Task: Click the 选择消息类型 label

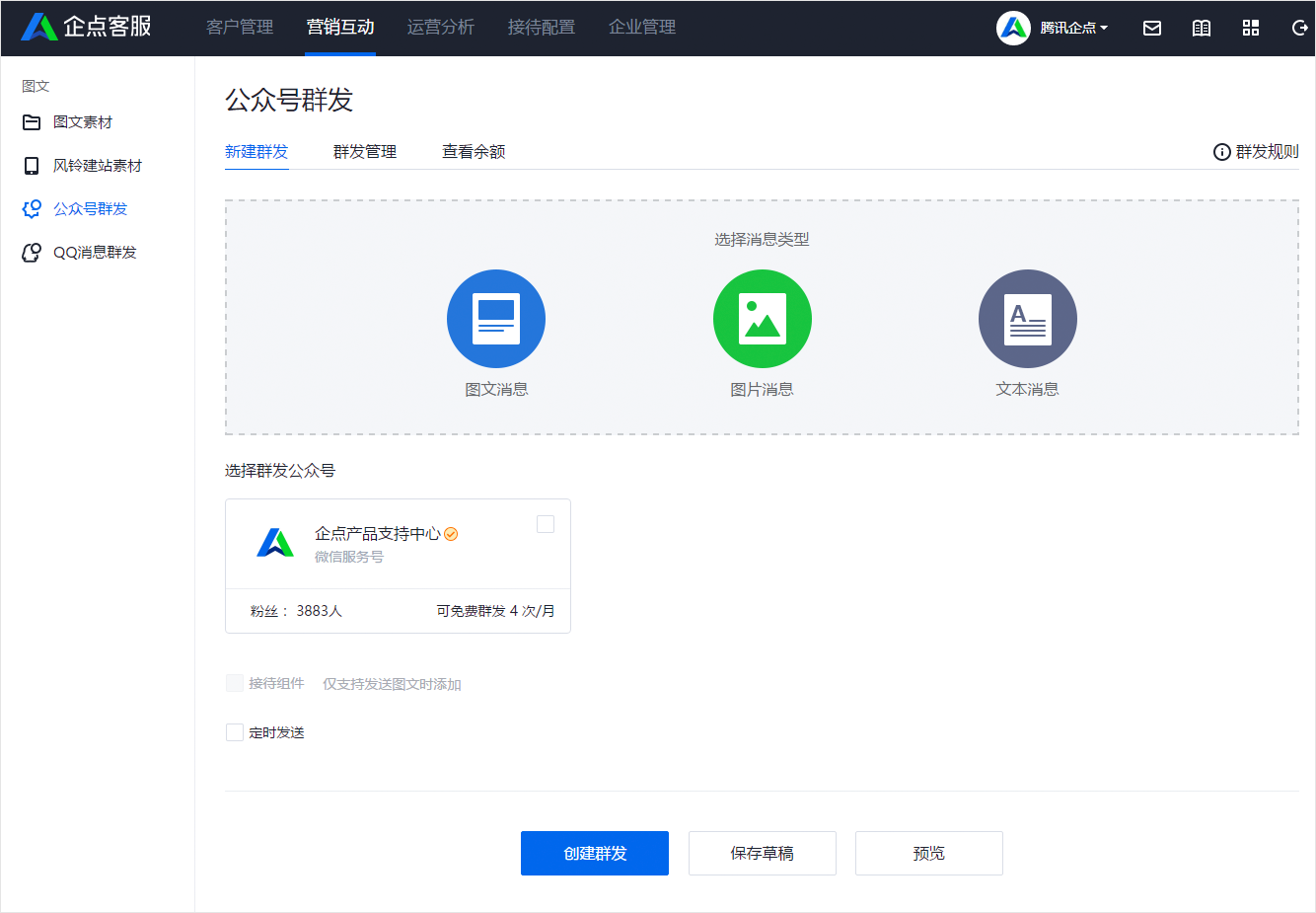Action: coord(762,240)
